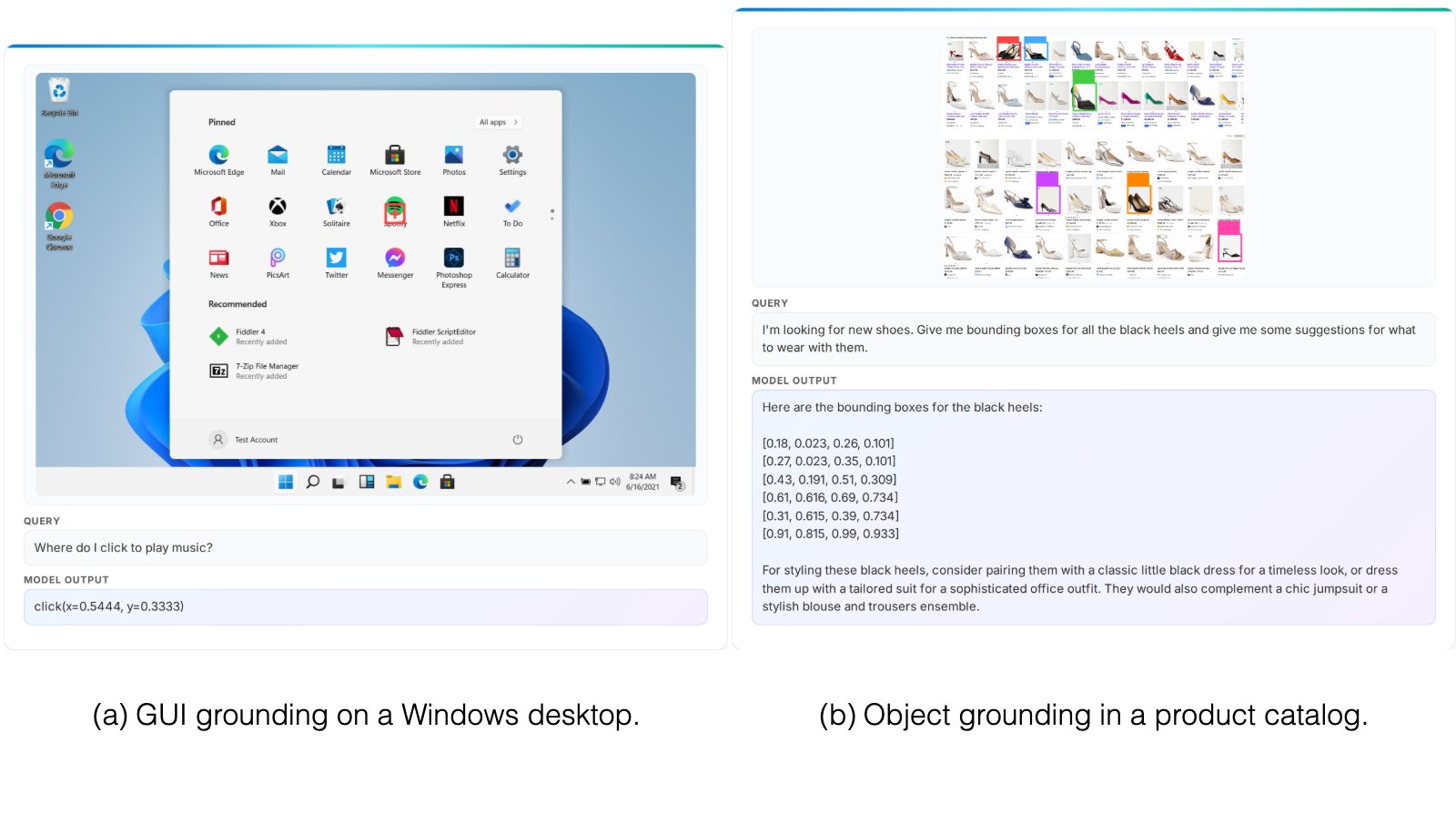Click the Start menu power button
This screenshot has height=814, width=1456.
tap(518, 440)
